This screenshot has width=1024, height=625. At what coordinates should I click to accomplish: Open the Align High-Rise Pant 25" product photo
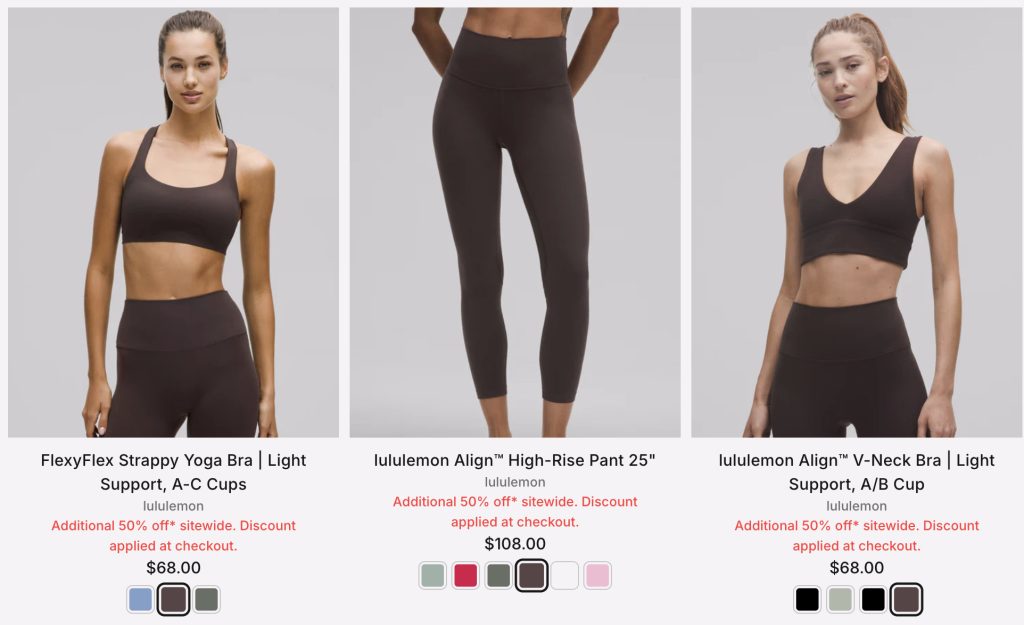pyautogui.click(x=515, y=222)
